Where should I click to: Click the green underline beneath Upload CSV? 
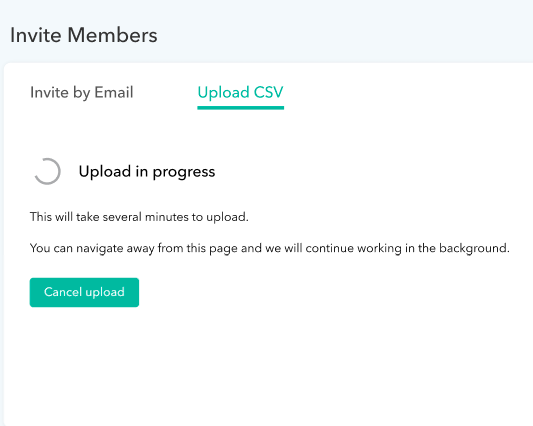point(240,108)
